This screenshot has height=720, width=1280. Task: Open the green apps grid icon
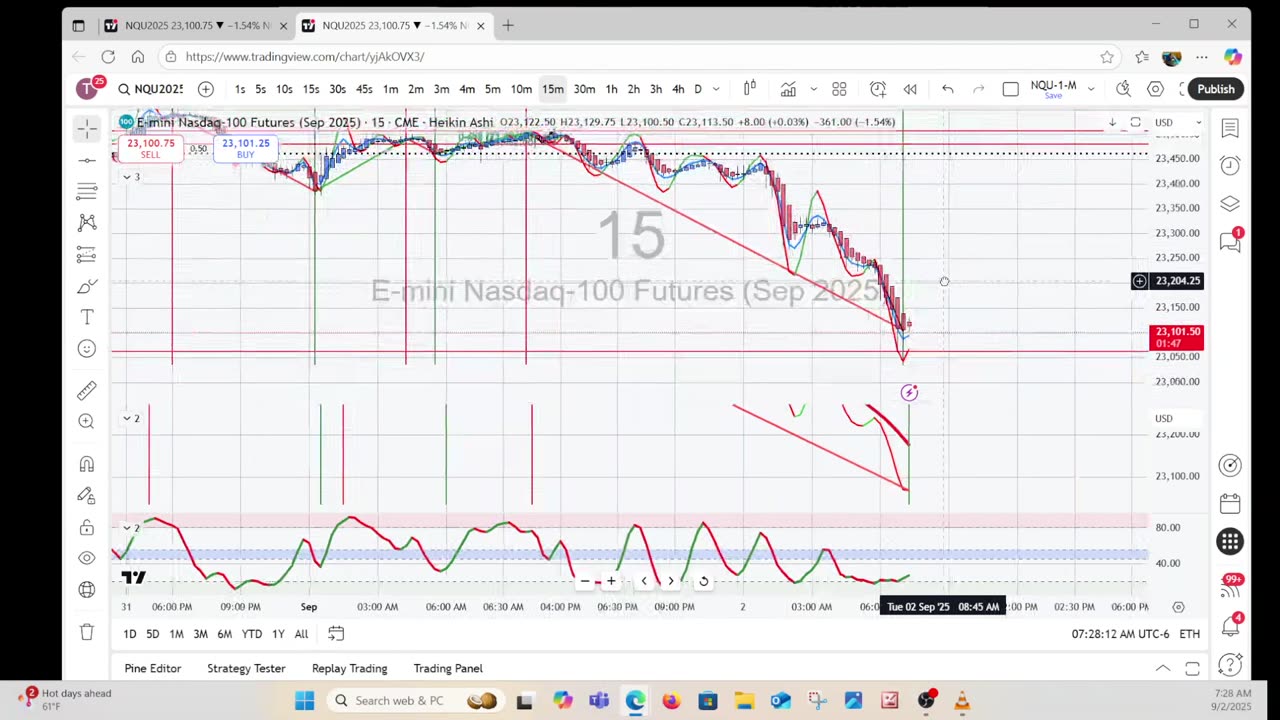(1230, 541)
